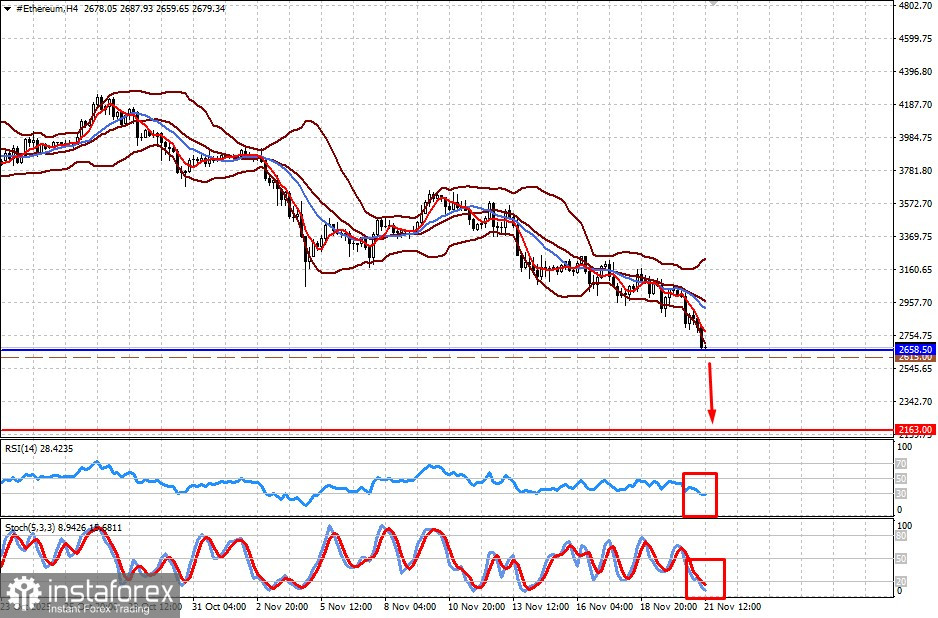This screenshot has height=618, width=938.
Task: Click the red 2163.00 price tag
Action: [x=915, y=430]
